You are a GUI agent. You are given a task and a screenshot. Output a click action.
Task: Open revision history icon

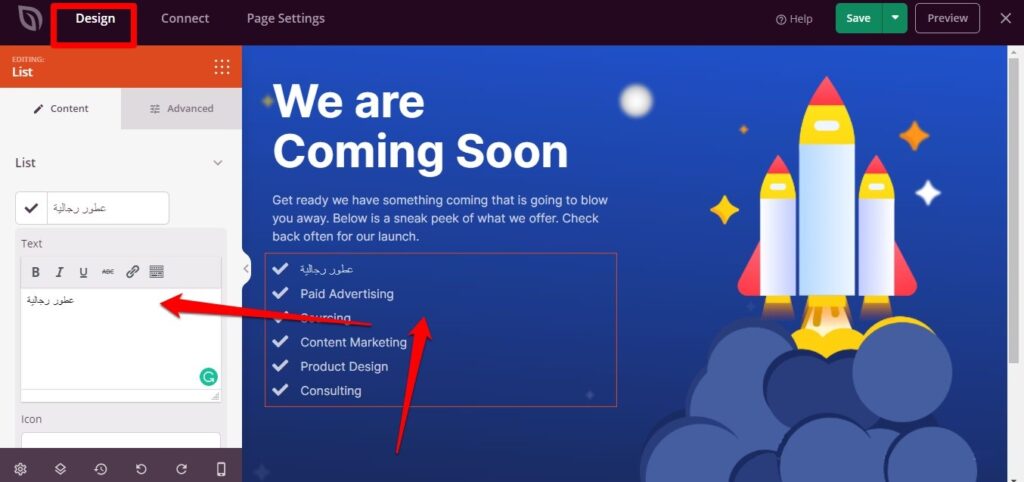101,469
